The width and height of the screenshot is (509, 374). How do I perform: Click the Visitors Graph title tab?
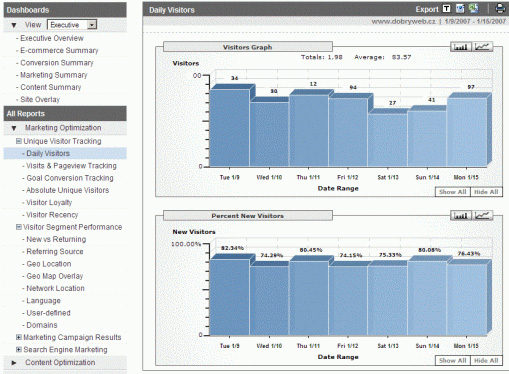tap(248, 47)
